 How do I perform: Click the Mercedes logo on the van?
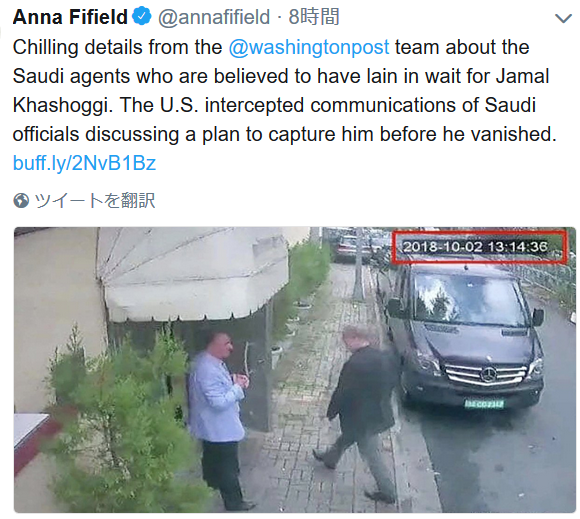click(x=487, y=375)
